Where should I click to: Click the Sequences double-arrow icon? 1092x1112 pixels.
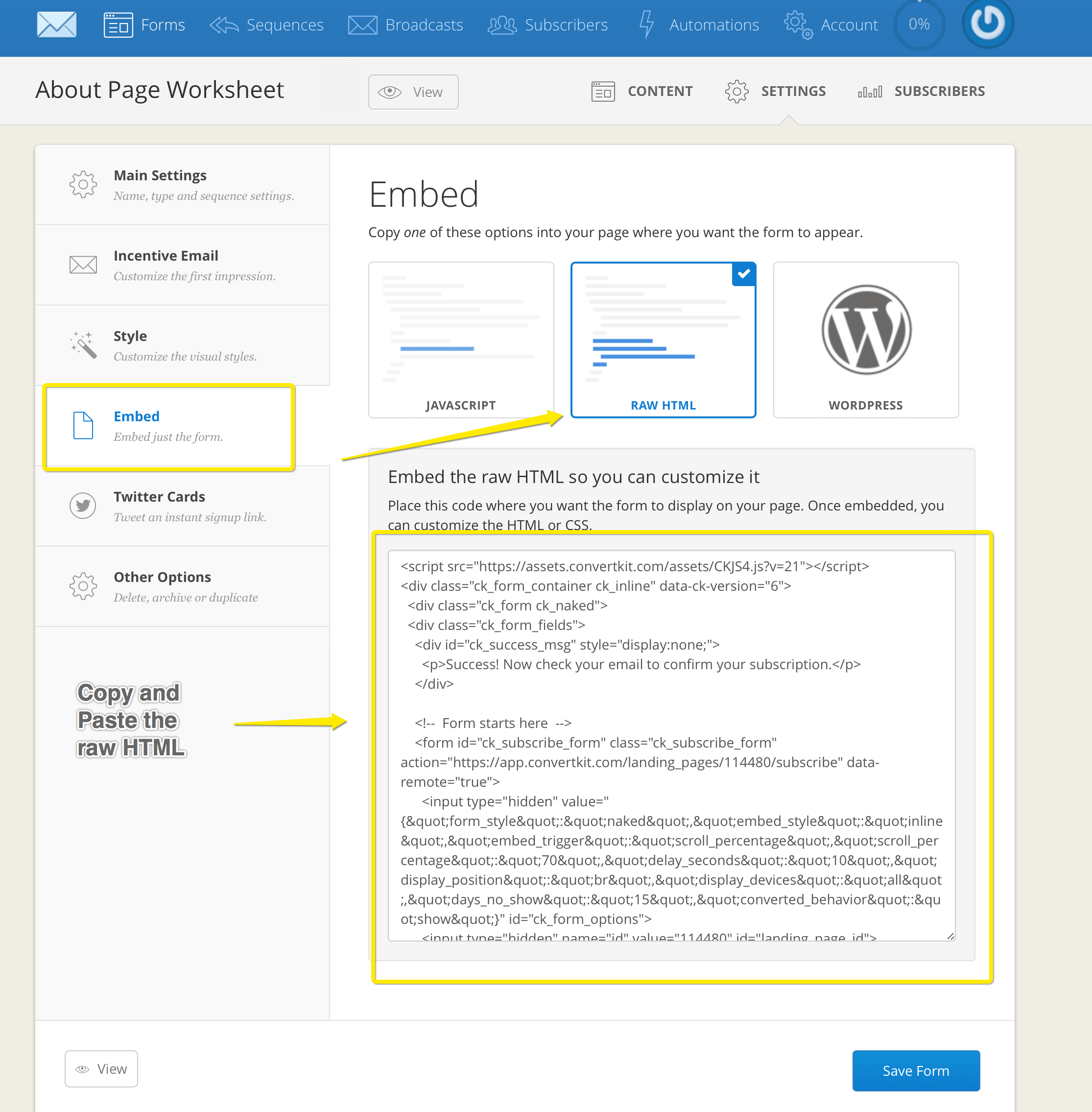point(224,25)
